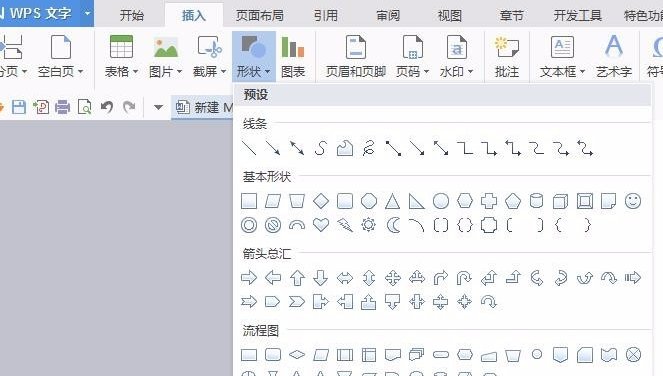Select the cross basic shape
This screenshot has width=663, height=376.
click(x=489, y=201)
